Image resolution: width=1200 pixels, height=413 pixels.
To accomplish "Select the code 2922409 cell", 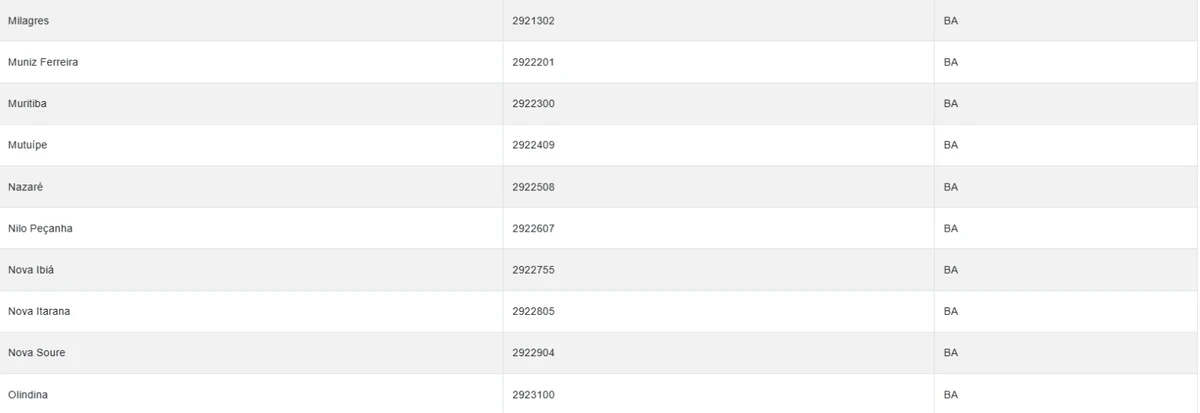I will point(533,145).
